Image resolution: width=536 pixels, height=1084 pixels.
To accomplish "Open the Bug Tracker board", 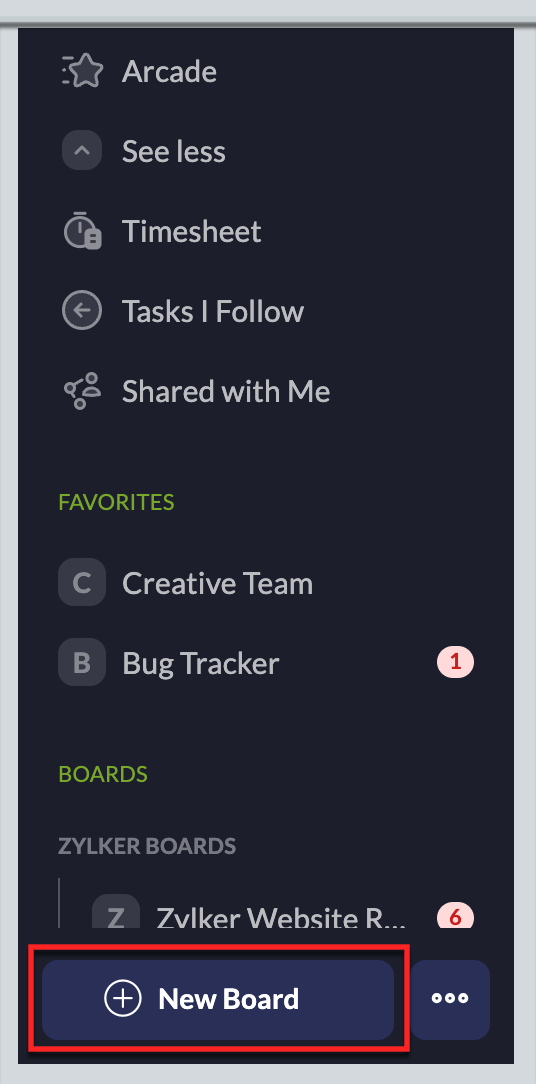I will (201, 664).
